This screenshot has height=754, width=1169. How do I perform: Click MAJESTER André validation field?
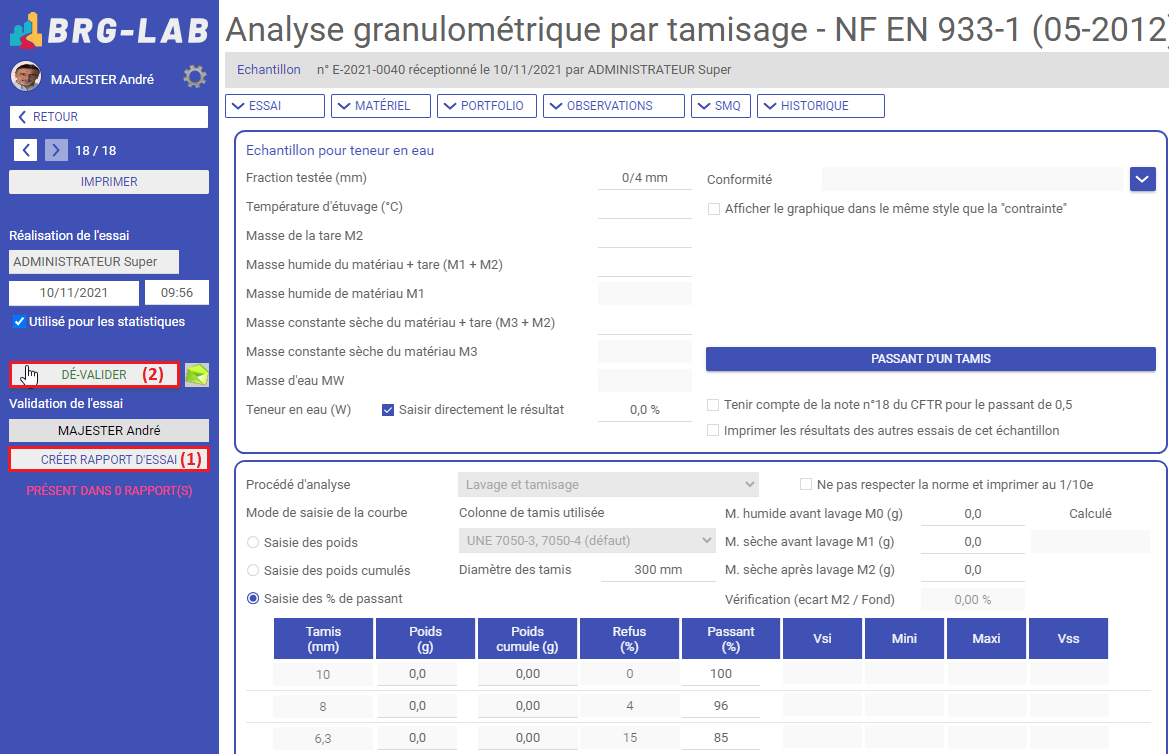(109, 430)
